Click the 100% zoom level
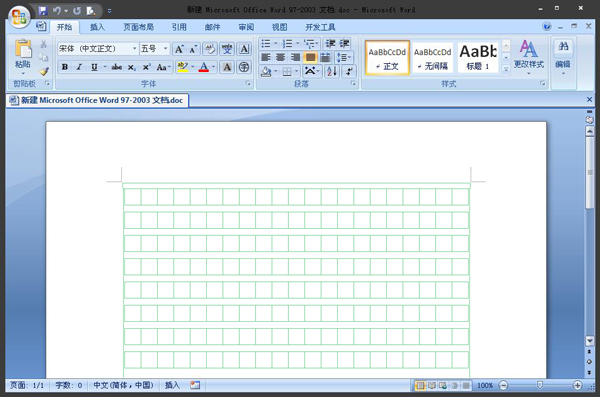This screenshot has width=600, height=397. (485, 386)
